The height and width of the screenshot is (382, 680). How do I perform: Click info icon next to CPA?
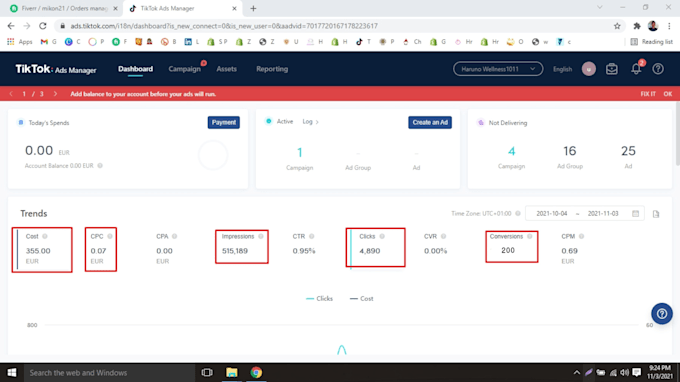click(x=174, y=236)
